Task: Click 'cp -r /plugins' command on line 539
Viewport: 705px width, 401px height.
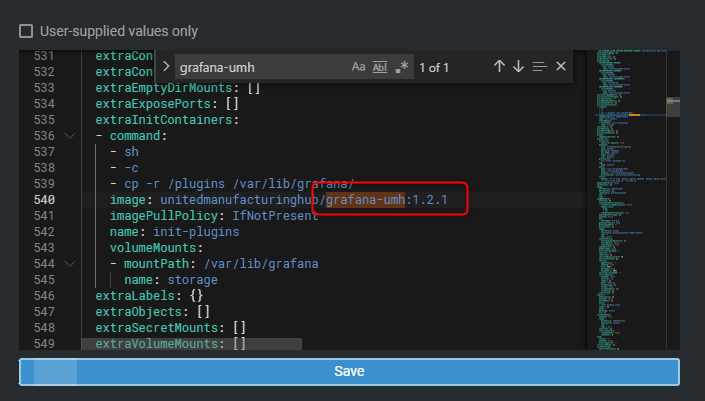Action: [x=174, y=184]
